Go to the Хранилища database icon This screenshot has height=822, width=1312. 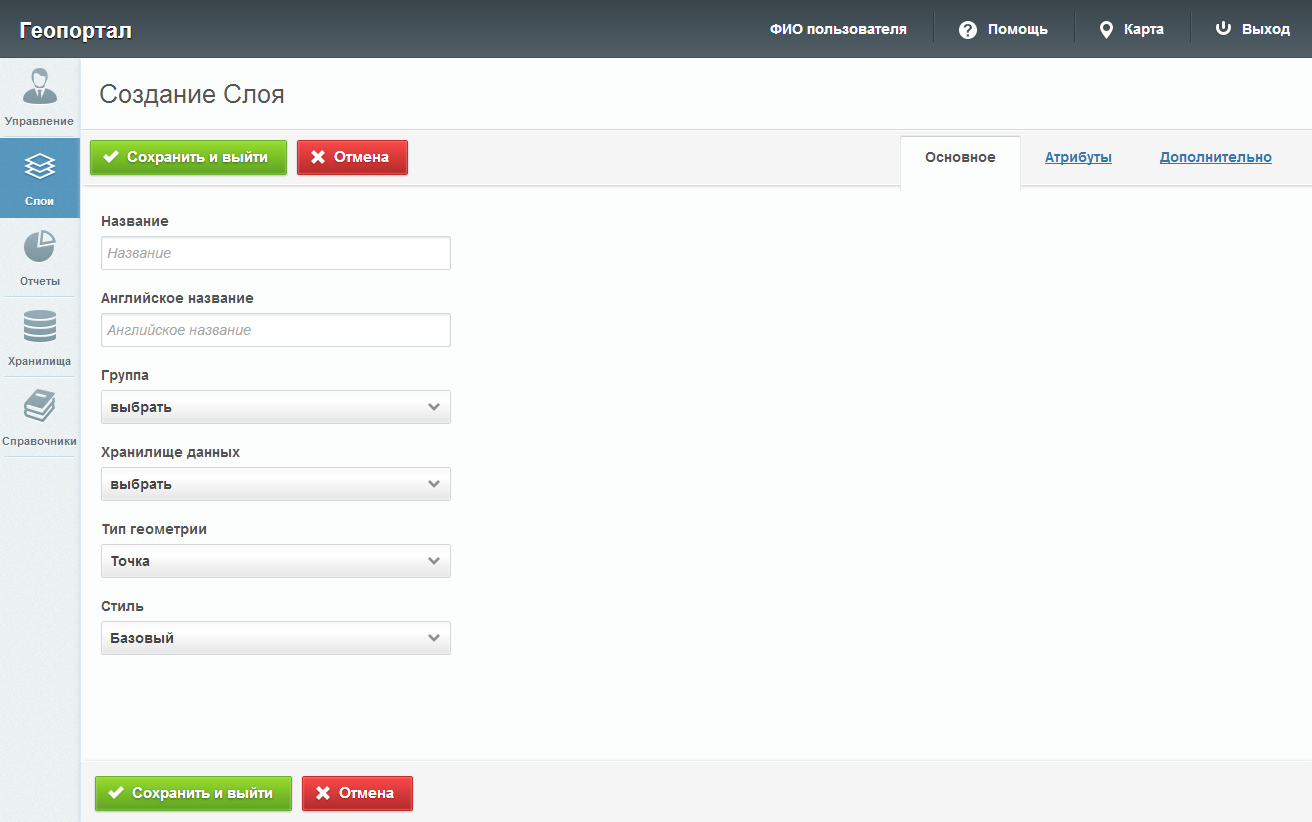(x=39, y=326)
